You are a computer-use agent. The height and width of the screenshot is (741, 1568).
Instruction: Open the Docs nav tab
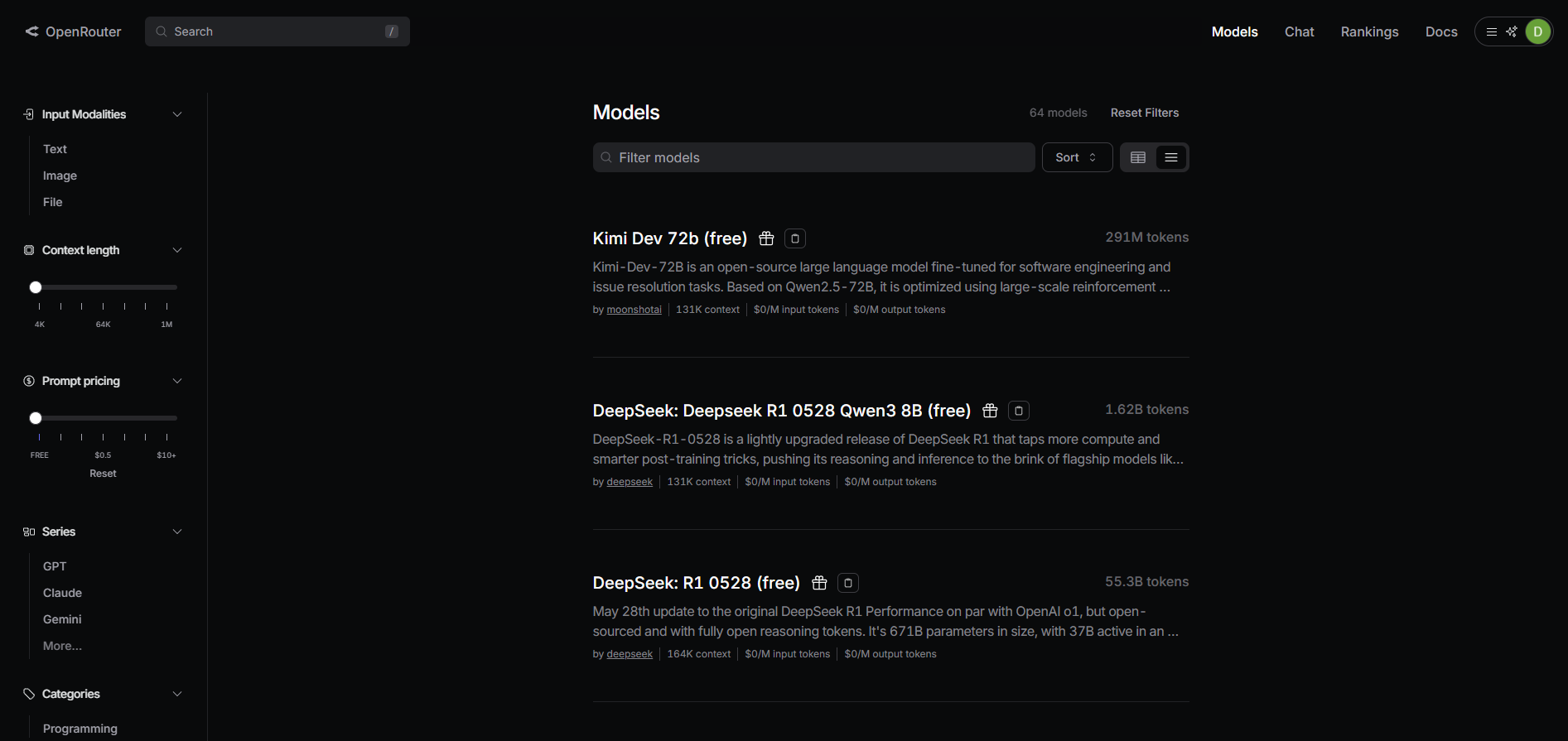click(1441, 31)
